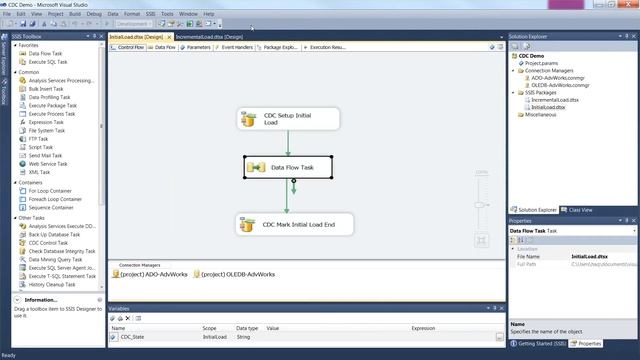Switch to the Class View tab
640x360 pixels.
pyautogui.click(x=576, y=210)
